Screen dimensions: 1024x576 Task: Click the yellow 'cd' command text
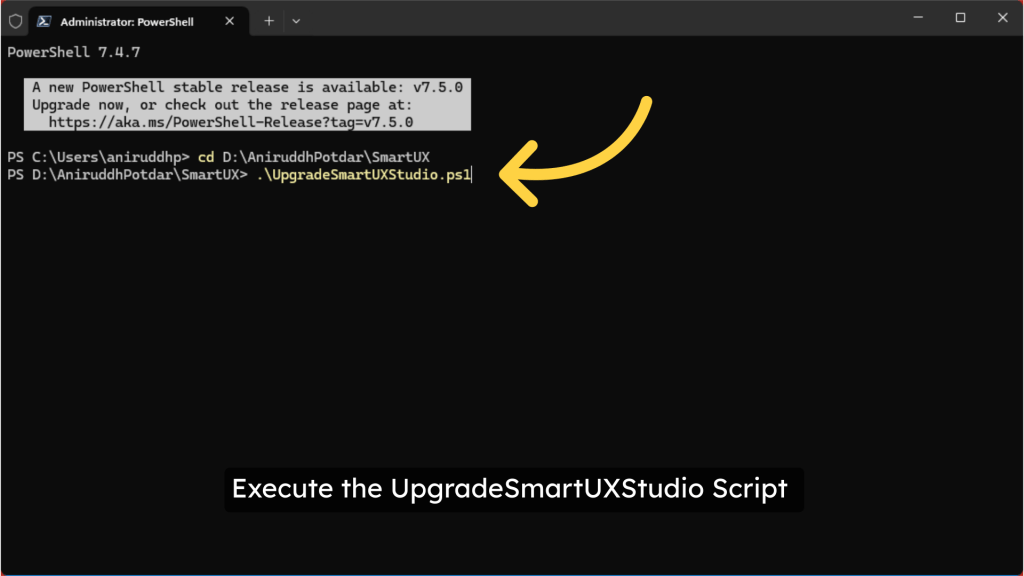click(206, 158)
